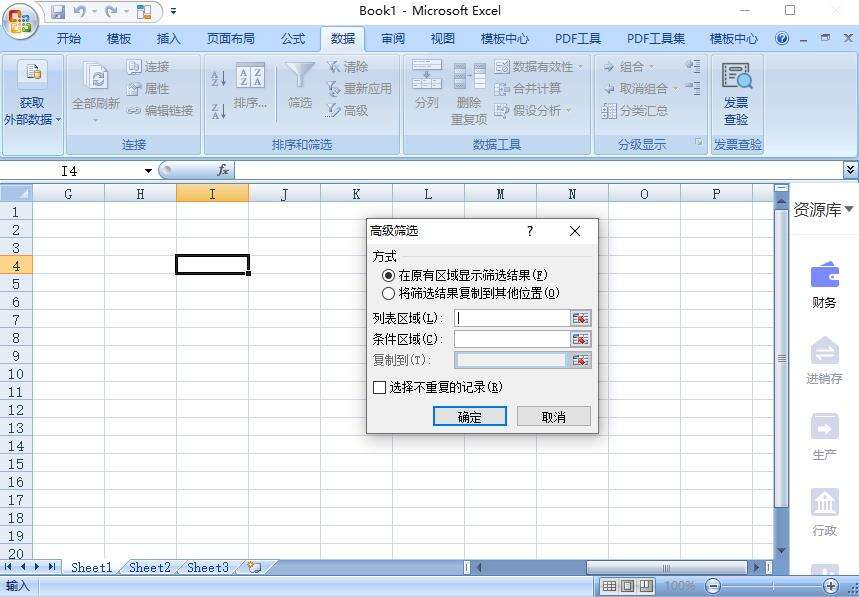Switch to the 视图 ribbon tab
Viewport: 859px width, 597px height.
click(x=443, y=38)
